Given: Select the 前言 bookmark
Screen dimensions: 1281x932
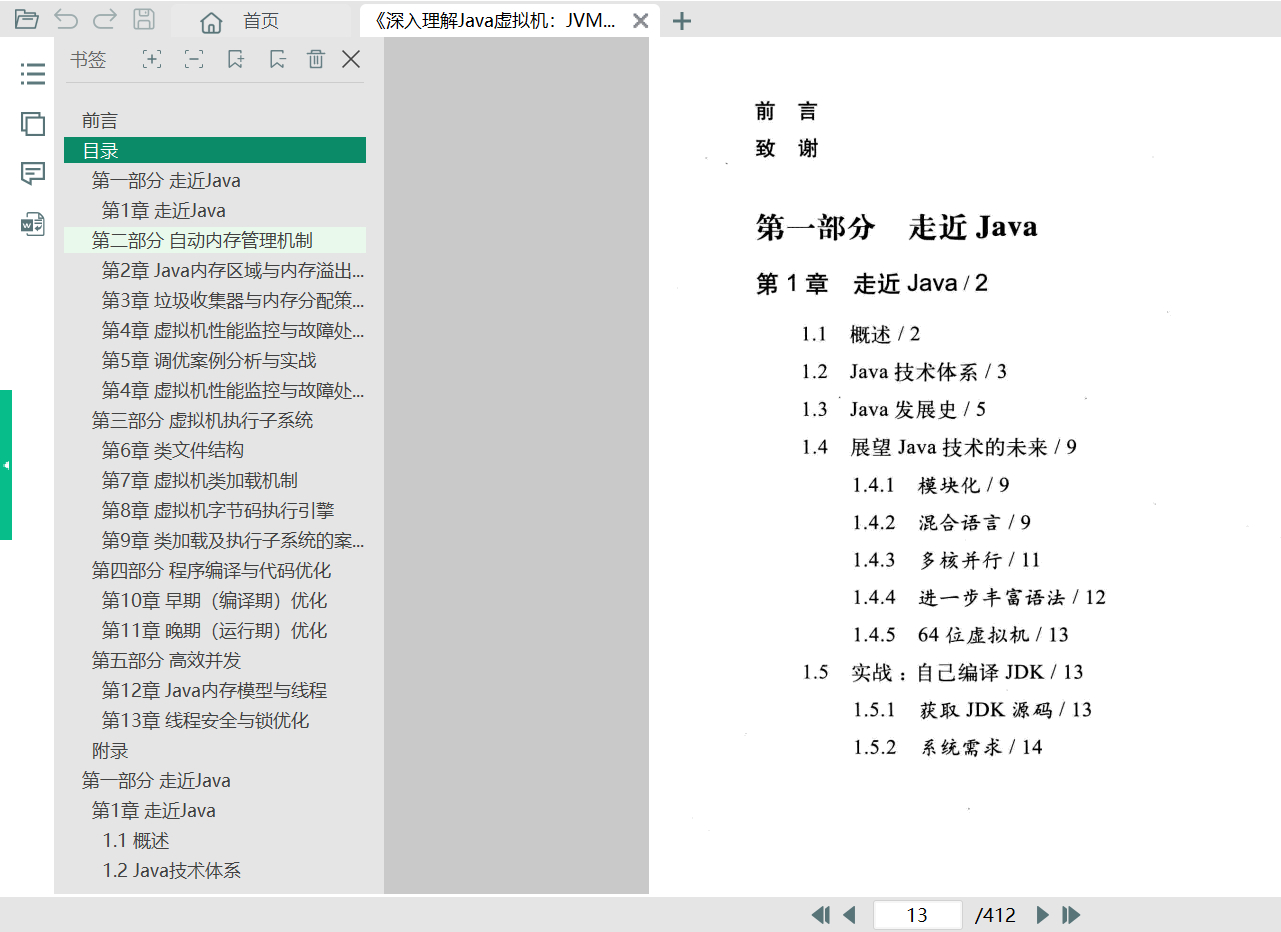Looking at the screenshot, I should tap(100, 121).
